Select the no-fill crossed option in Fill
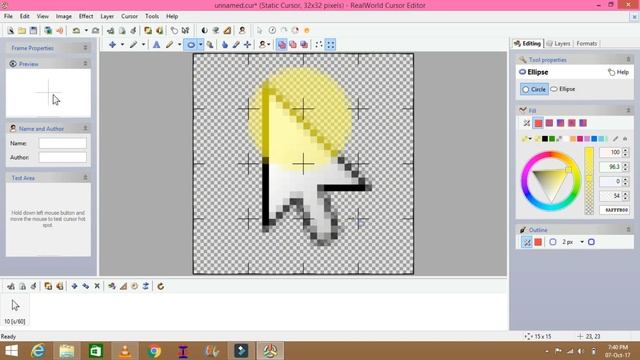Viewport: 640px width, 360px height. pyautogui.click(x=527, y=123)
